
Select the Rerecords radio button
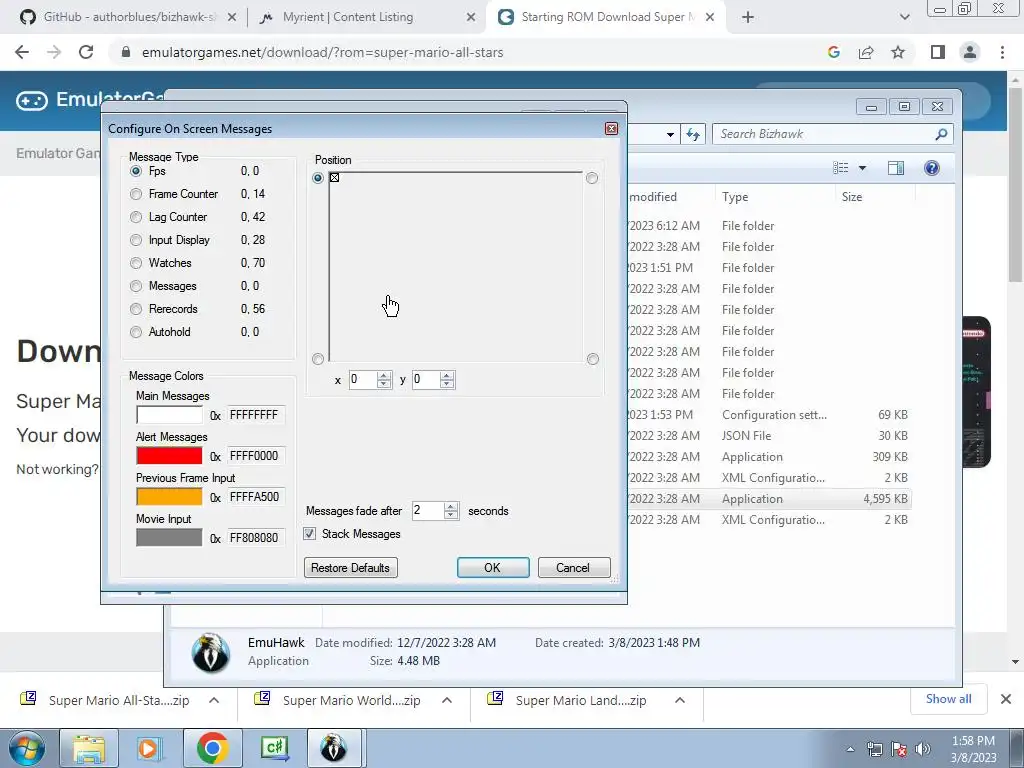(136, 309)
